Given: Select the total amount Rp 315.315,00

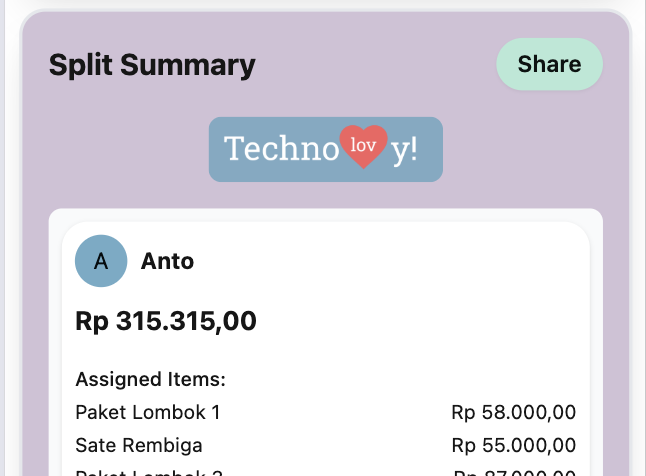Looking at the screenshot, I should pos(166,322).
